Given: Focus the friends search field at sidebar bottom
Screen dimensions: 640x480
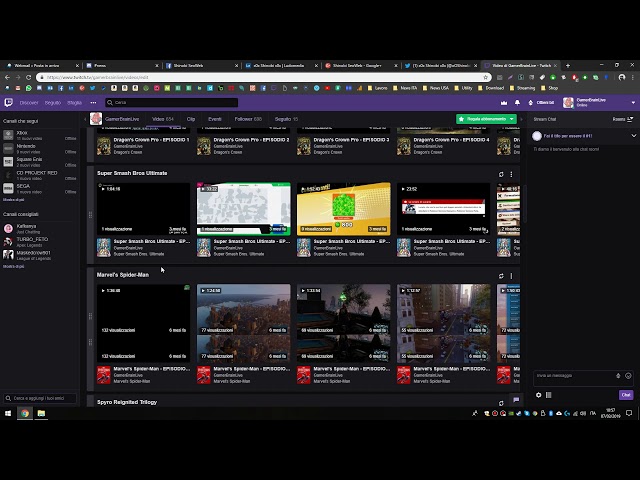Looking at the screenshot, I should (x=40, y=398).
